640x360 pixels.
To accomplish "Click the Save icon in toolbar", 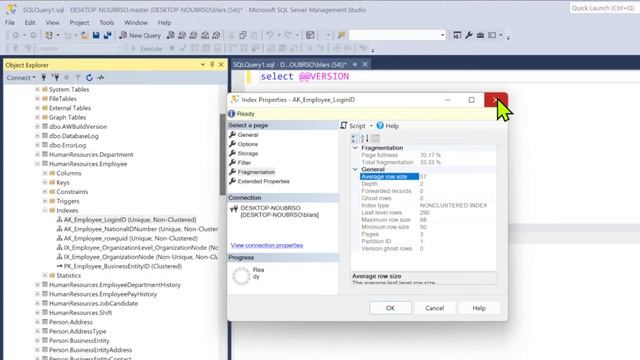I will click(x=96, y=36).
